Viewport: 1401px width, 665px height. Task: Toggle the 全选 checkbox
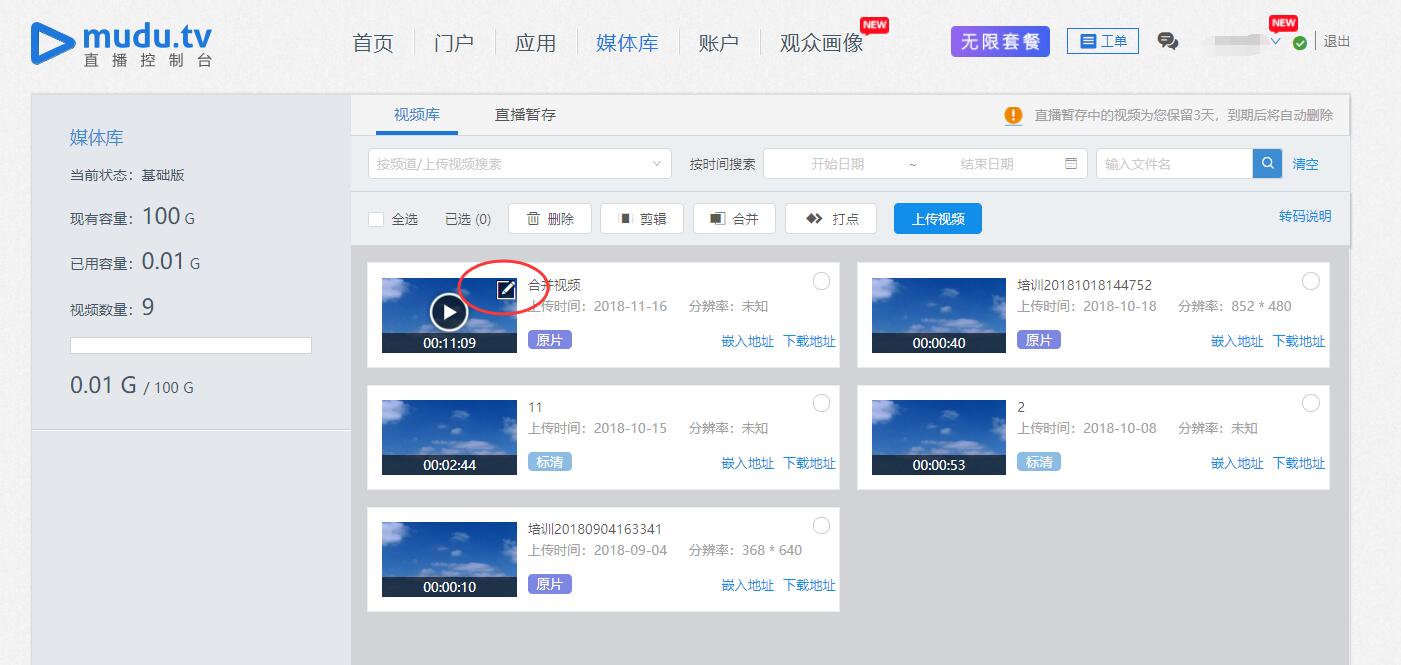[x=376, y=219]
